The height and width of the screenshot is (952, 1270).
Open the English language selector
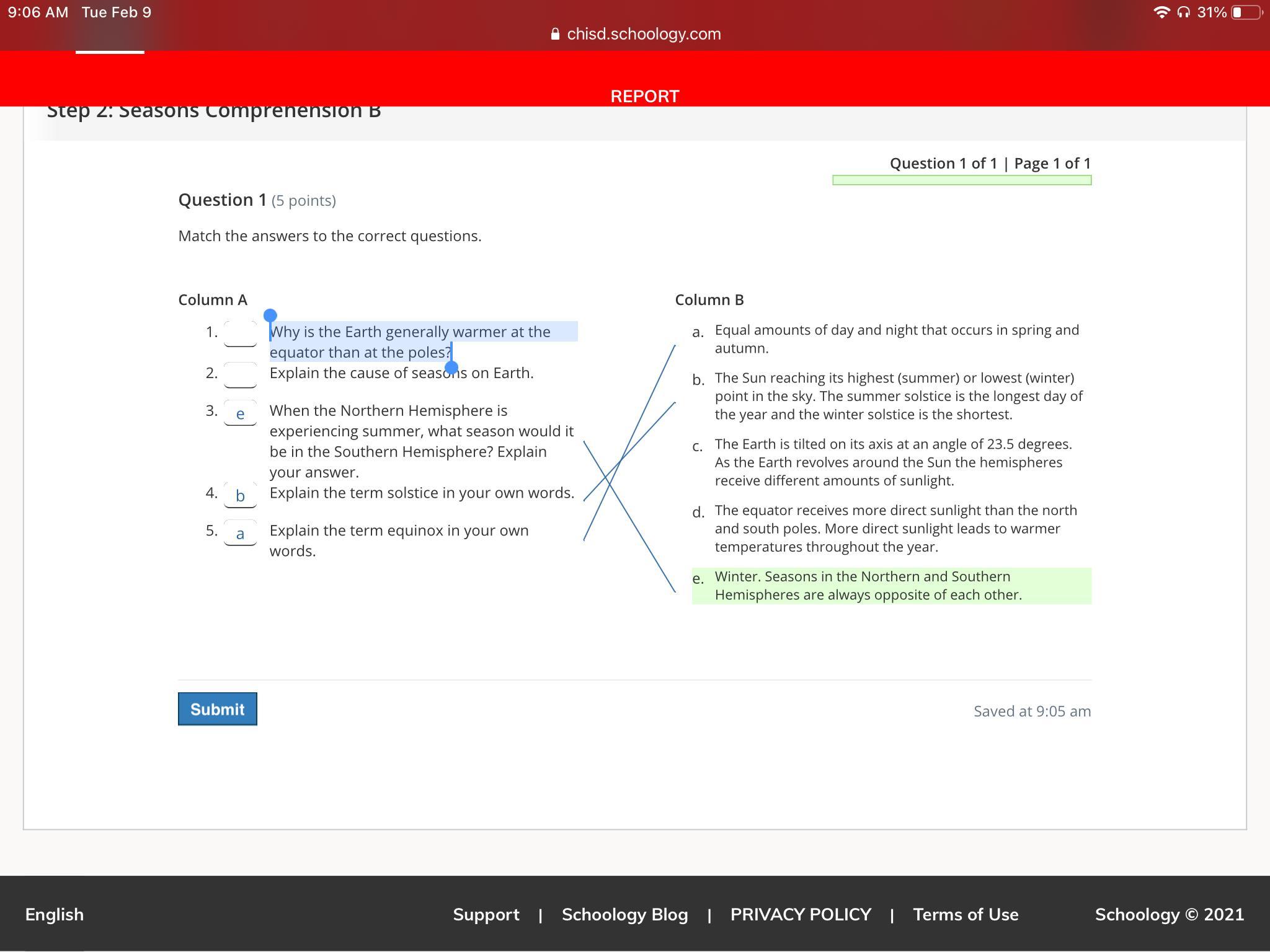pos(55,914)
